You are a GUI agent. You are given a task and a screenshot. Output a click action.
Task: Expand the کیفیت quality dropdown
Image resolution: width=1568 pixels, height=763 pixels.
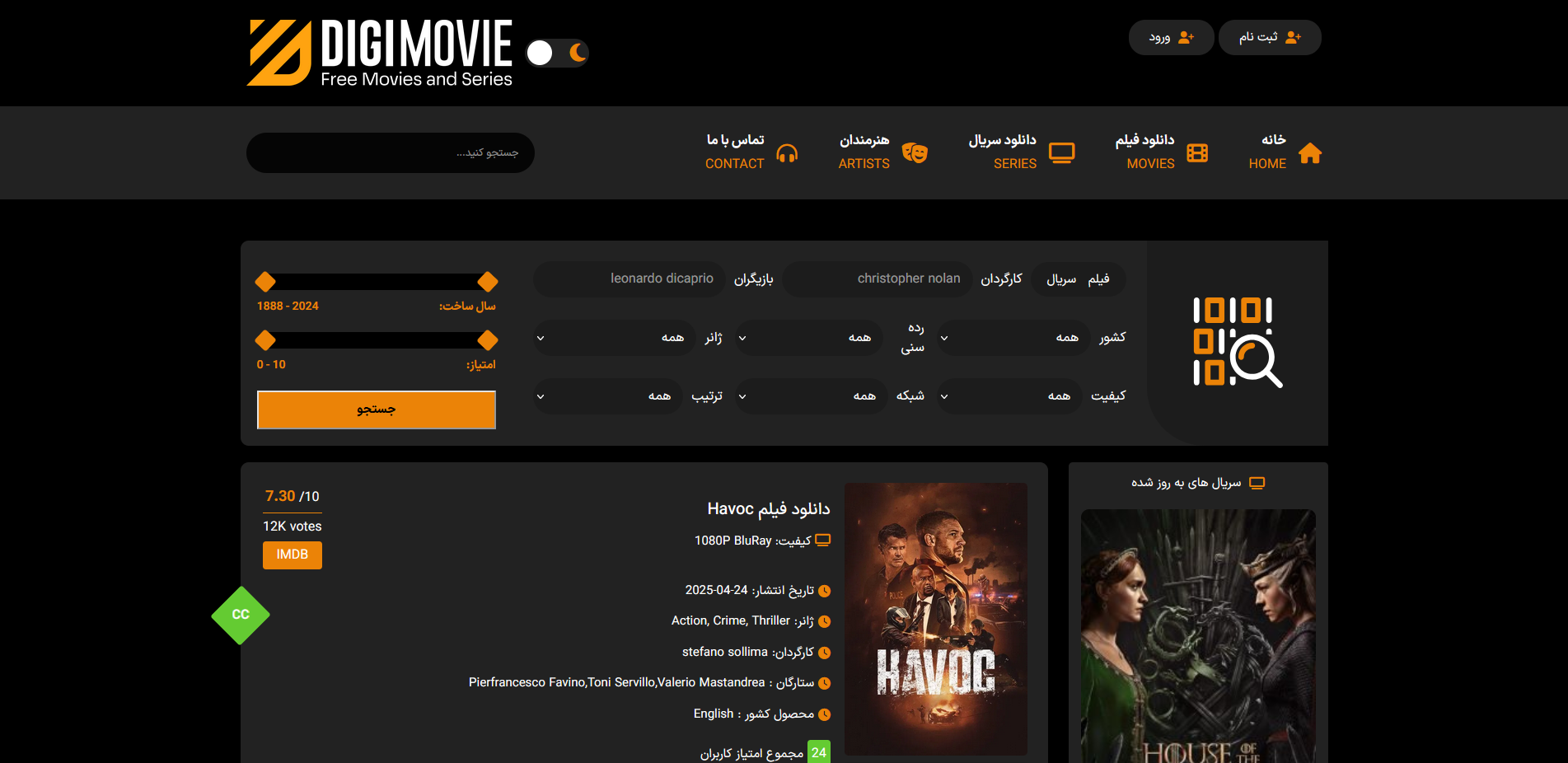click(x=1009, y=396)
